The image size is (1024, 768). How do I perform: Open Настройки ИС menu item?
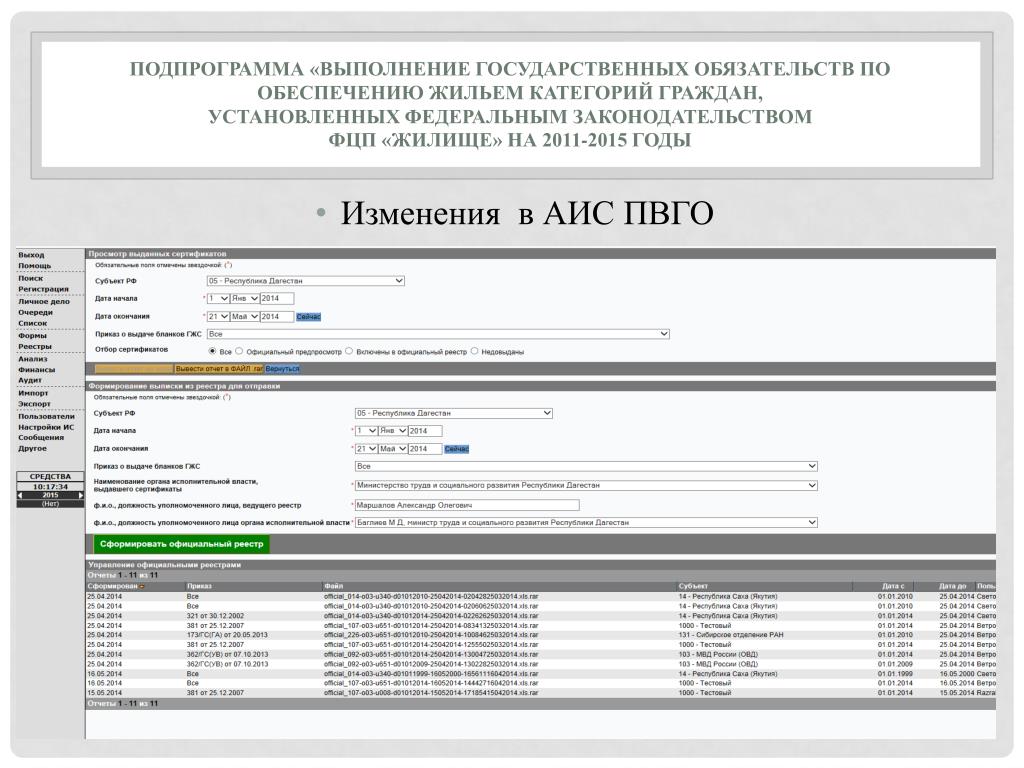click(x=46, y=427)
